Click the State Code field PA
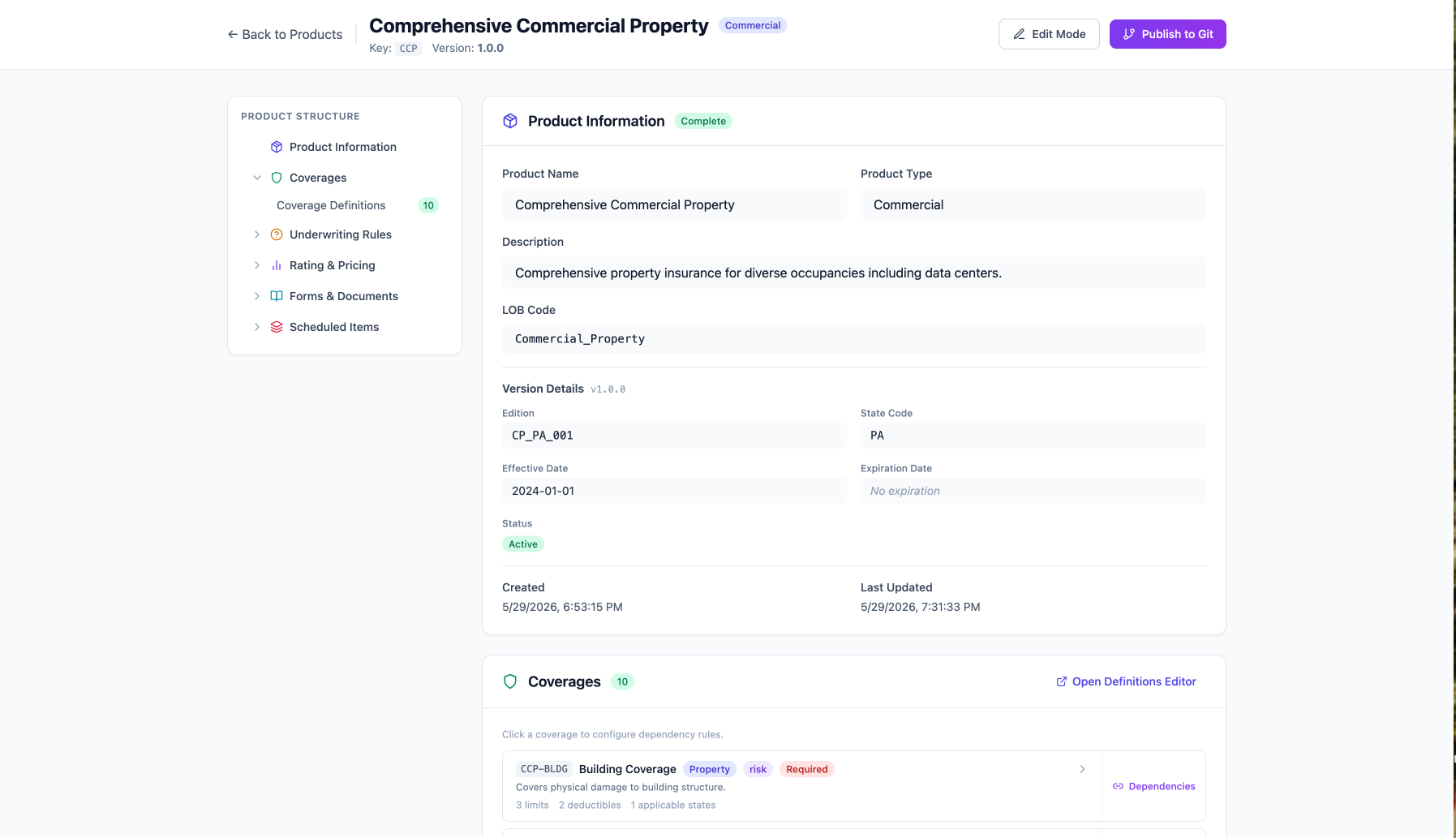This screenshot has width=1456, height=838. click(1033, 436)
